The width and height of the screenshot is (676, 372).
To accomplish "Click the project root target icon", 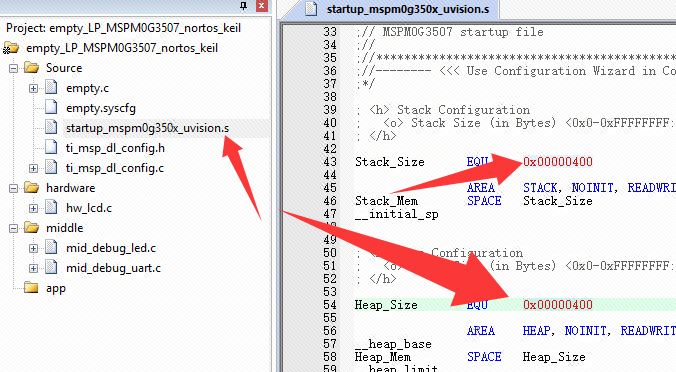I will (11, 48).
